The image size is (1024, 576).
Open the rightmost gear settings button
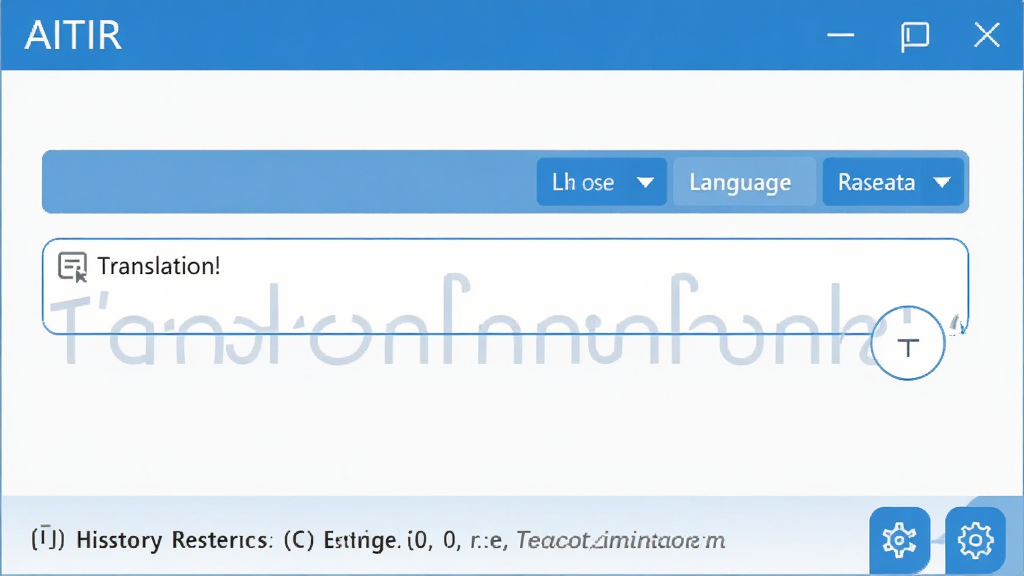coord(975,540)
